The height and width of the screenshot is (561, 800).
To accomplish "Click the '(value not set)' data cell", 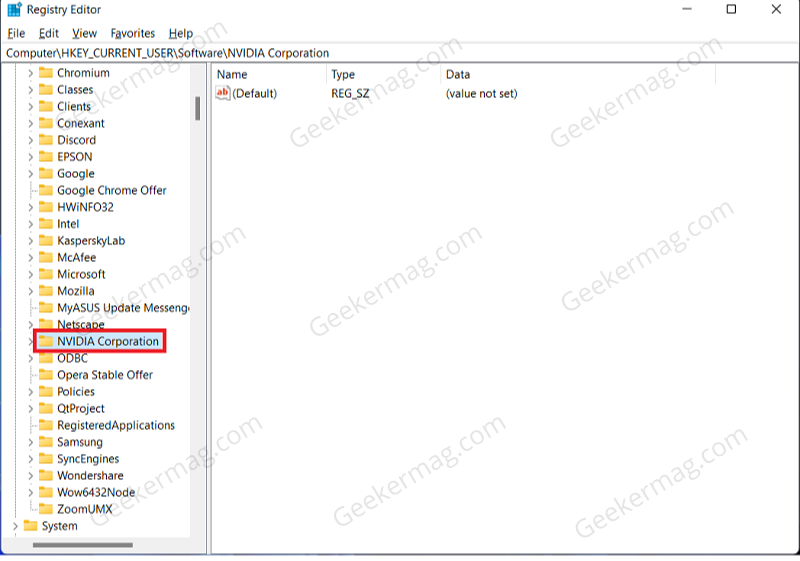I will click(481, 93).
